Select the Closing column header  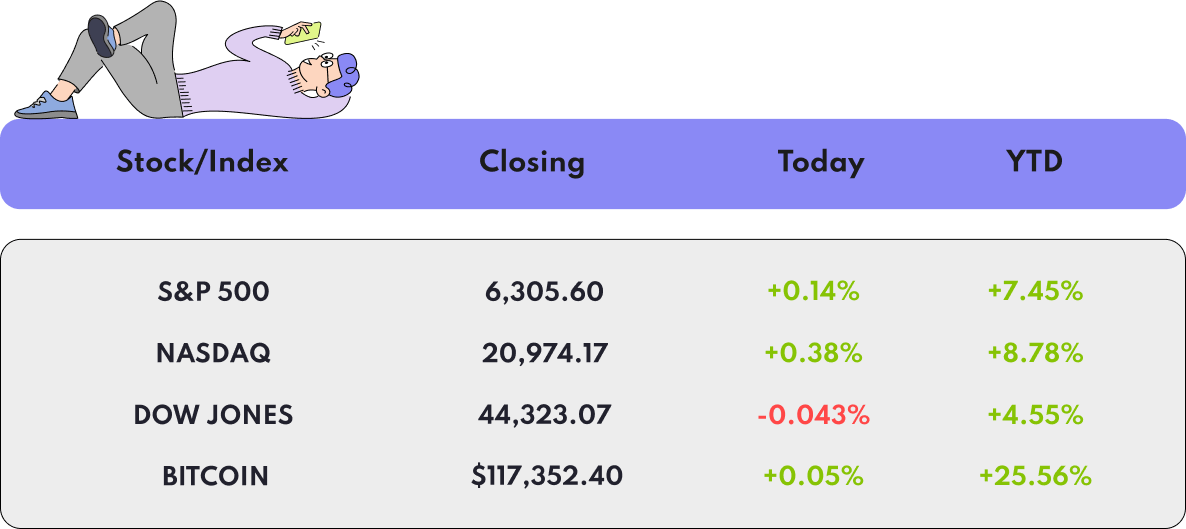[x=532, y=163]
